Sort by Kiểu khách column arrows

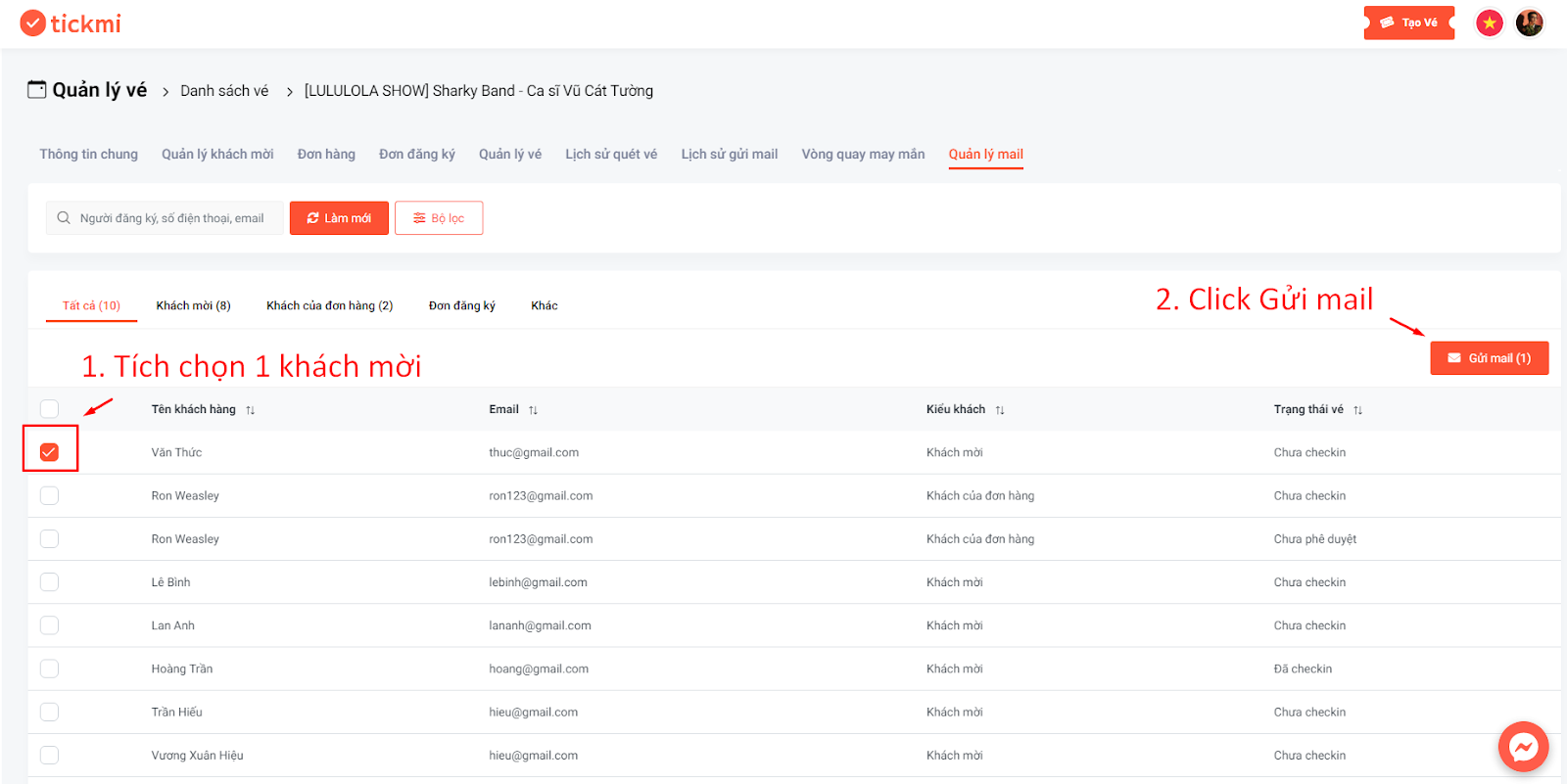(x=1000, y=410)
